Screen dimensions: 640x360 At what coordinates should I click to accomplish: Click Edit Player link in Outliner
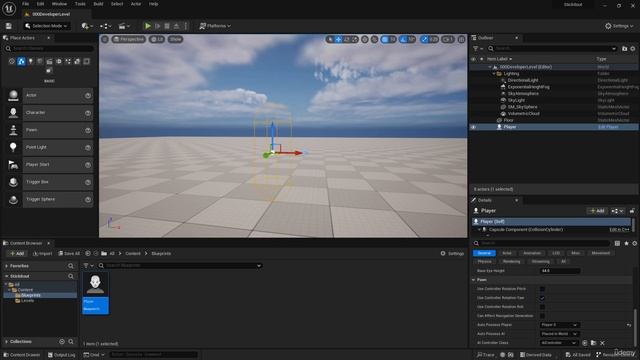pos(608,127)
